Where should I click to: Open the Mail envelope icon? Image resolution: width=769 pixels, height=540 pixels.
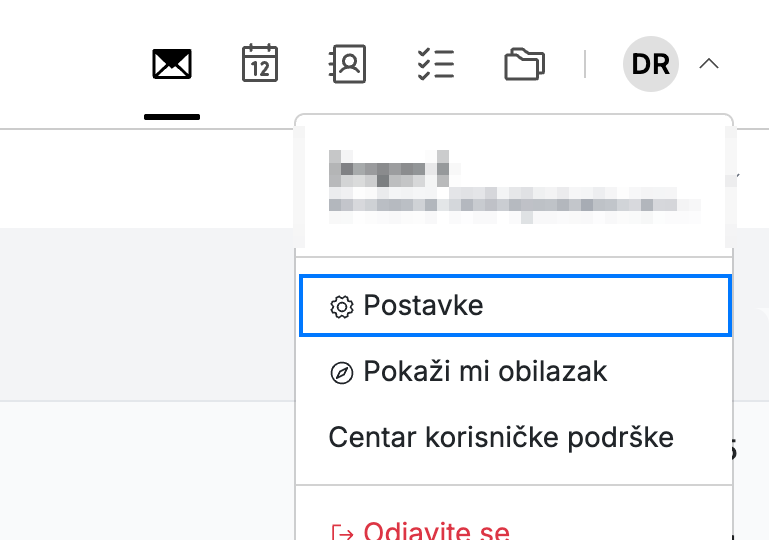[x=172, y=64]
